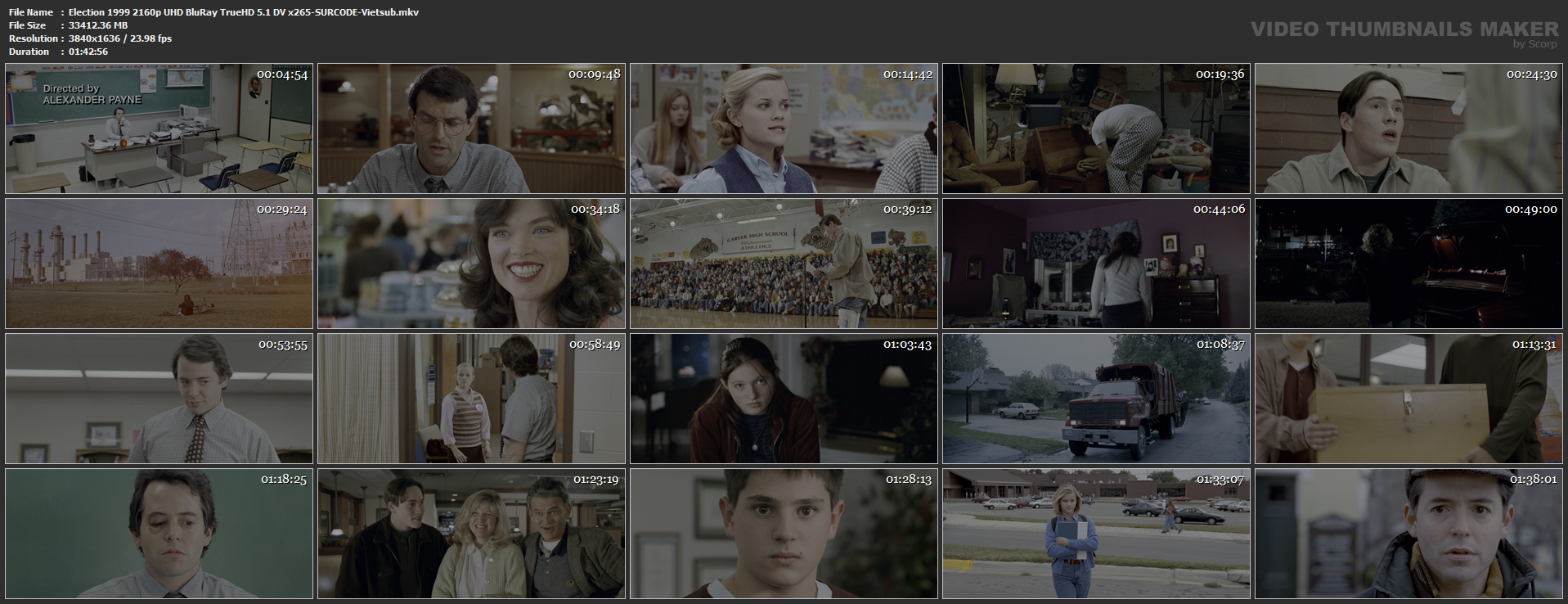View the smiling woman frame at 00:34:18
Image resolution: width=1568 pixels, height=604 pixels.
pos(471,264)
